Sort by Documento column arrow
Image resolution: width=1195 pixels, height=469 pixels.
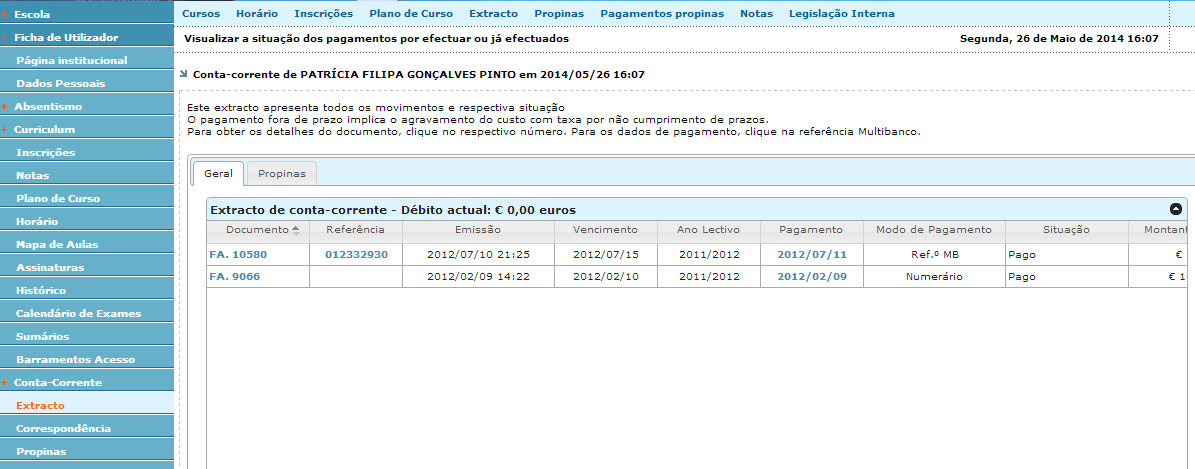296,230
